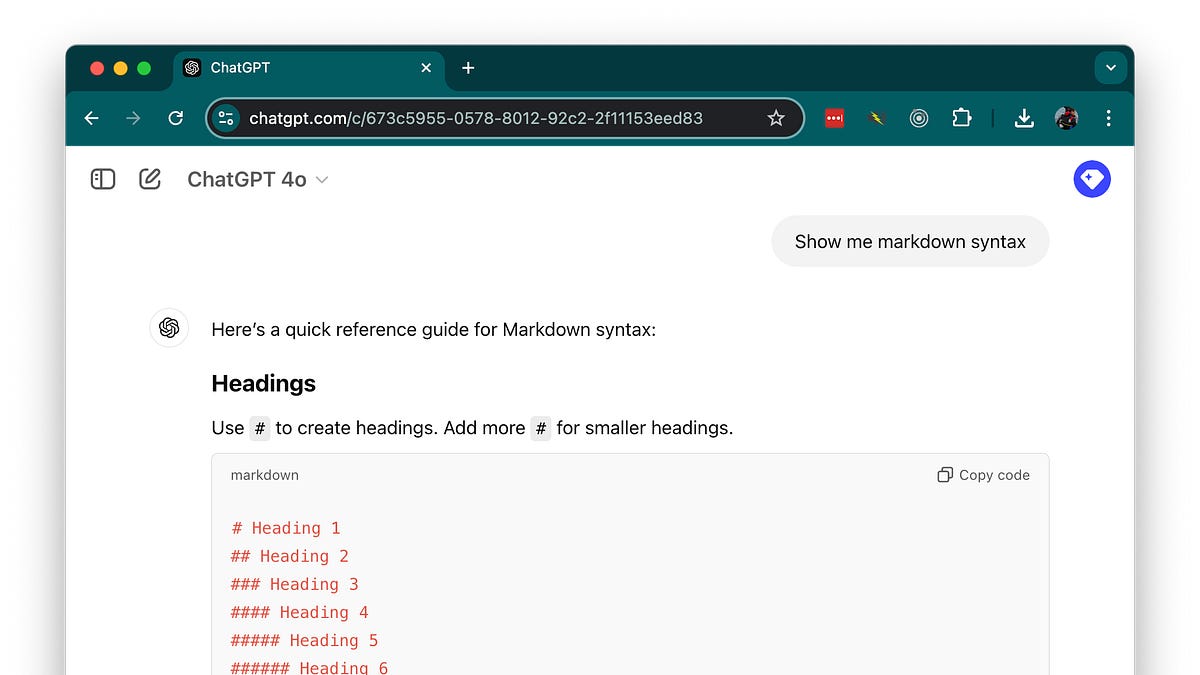Click the ChatGPT logo avatar beside response
Screen dimensions: 1200x675
(169, 328)
